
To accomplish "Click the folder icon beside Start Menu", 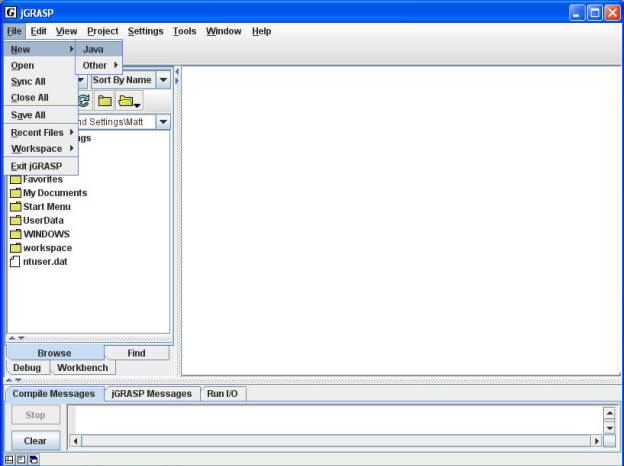I will pos(16,207).
